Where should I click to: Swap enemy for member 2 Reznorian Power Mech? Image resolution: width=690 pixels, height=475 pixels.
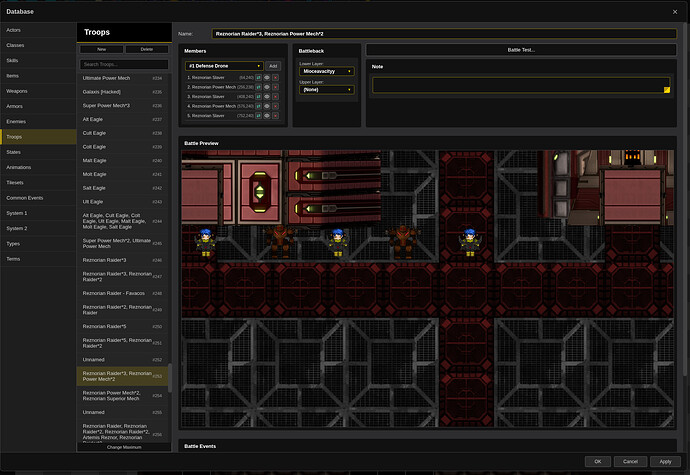coord(258,87)
